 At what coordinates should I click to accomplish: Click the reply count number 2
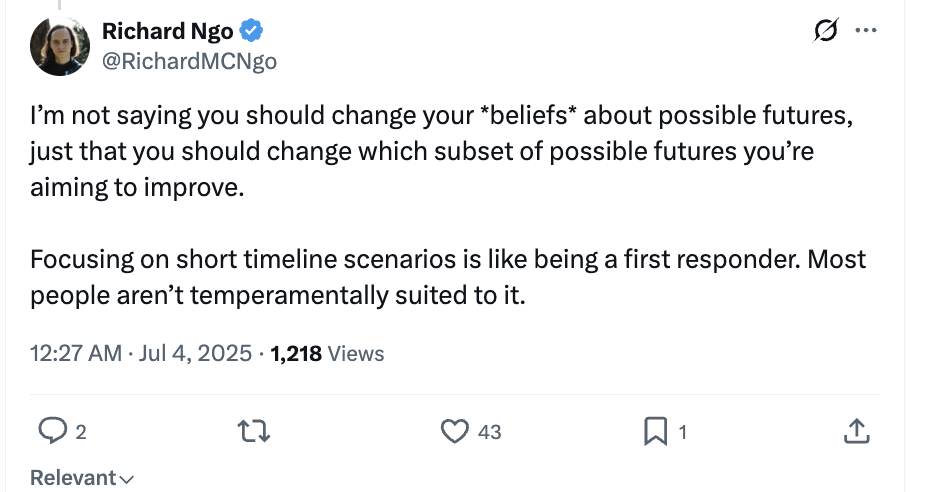(x=81, y=432)
